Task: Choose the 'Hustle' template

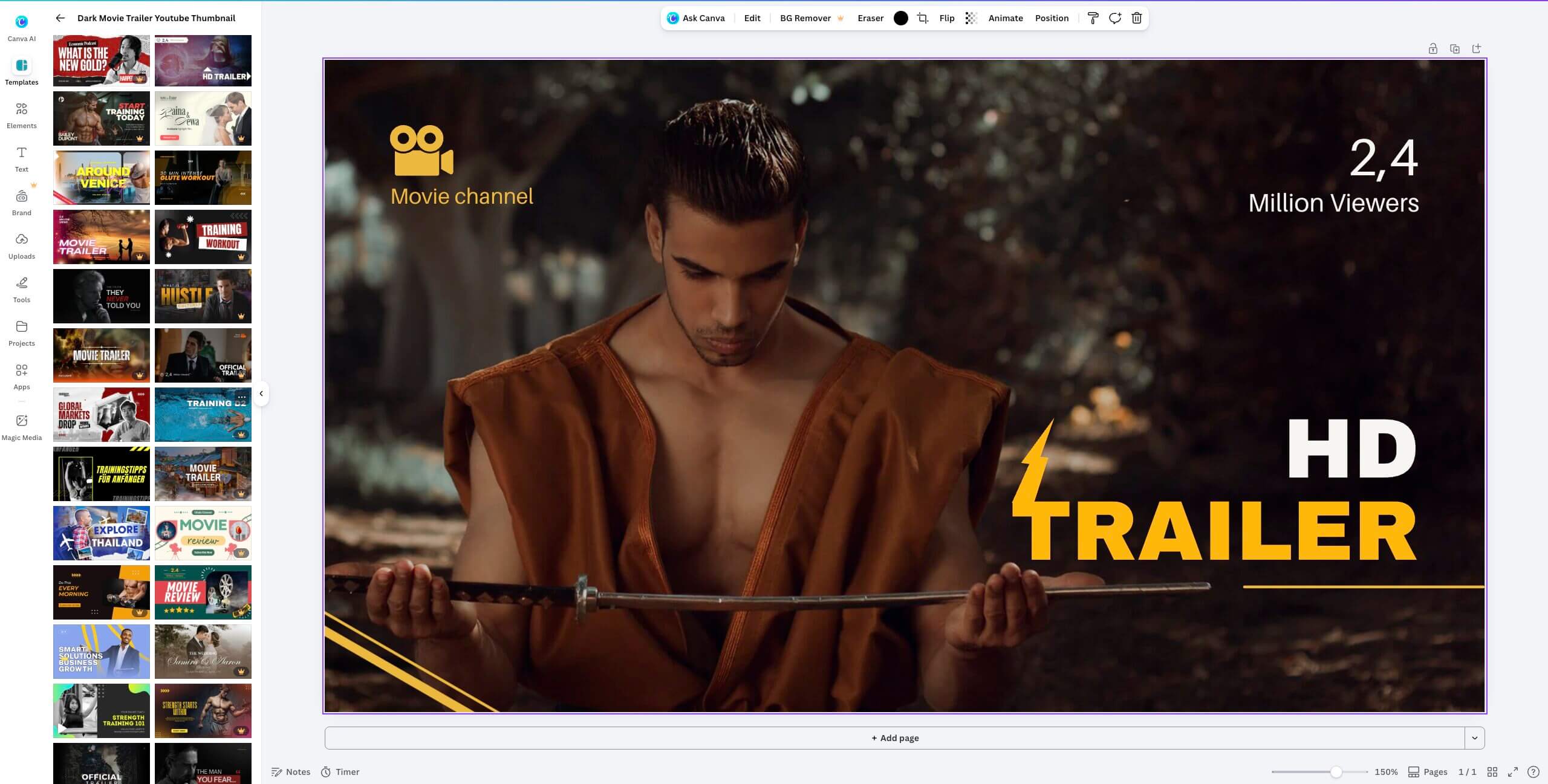Action: pyautogui.click(x=203, y=296)
